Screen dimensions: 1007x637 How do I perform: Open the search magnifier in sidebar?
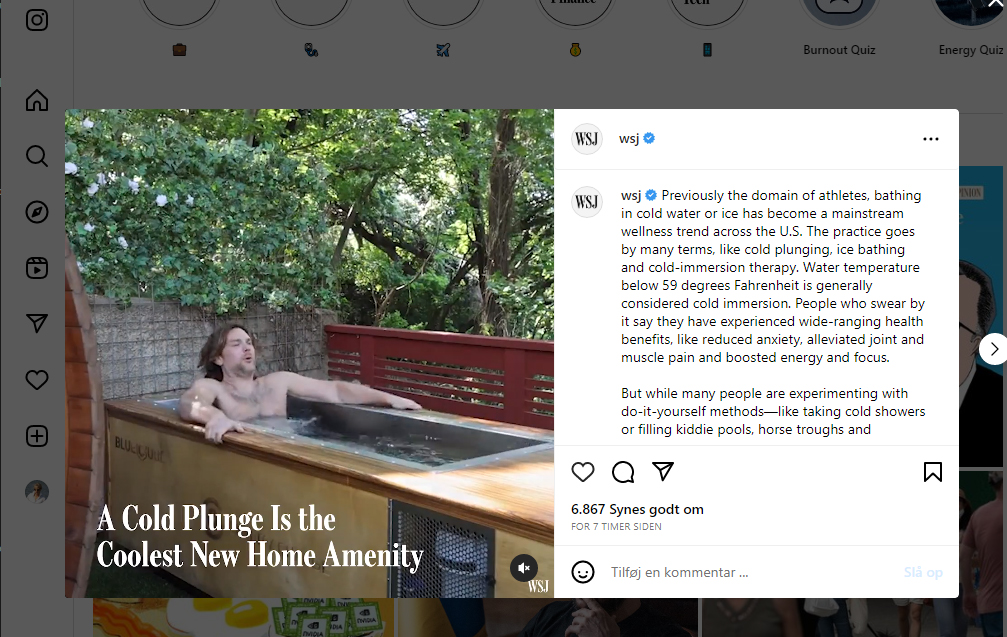[x=37, y=156]
